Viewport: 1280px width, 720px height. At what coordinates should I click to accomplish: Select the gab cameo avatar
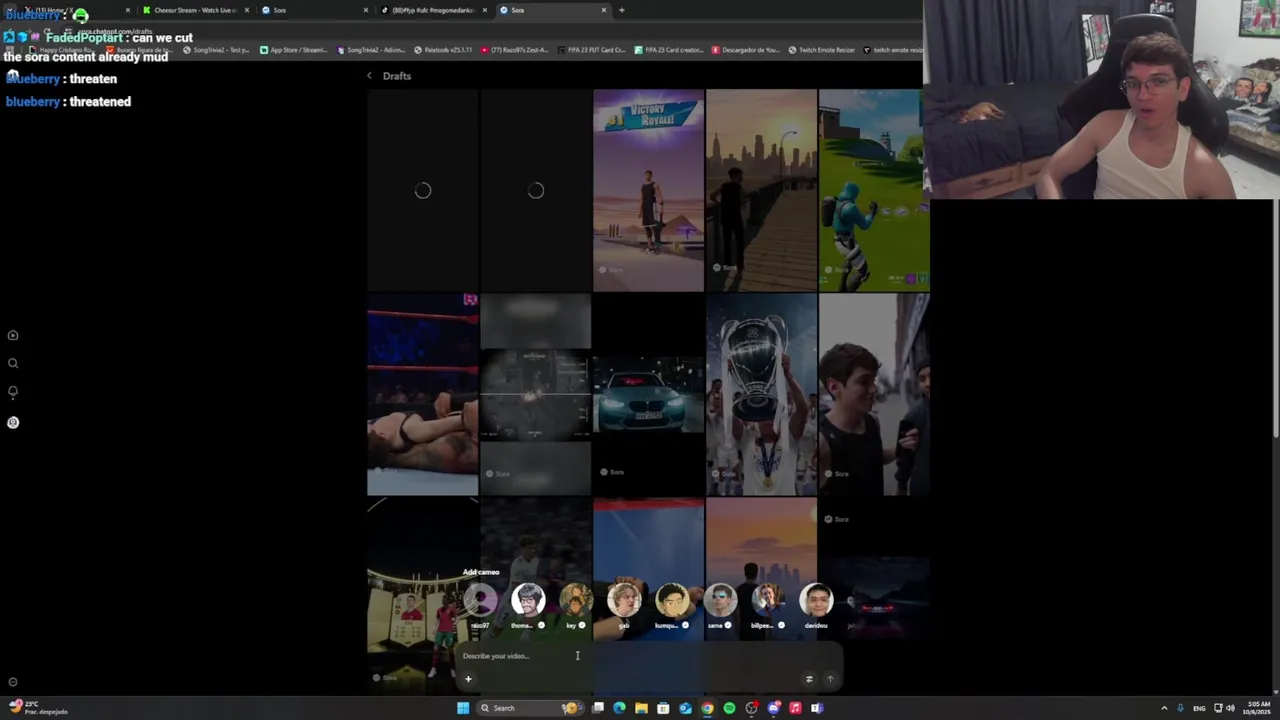(x=624, y=600)
